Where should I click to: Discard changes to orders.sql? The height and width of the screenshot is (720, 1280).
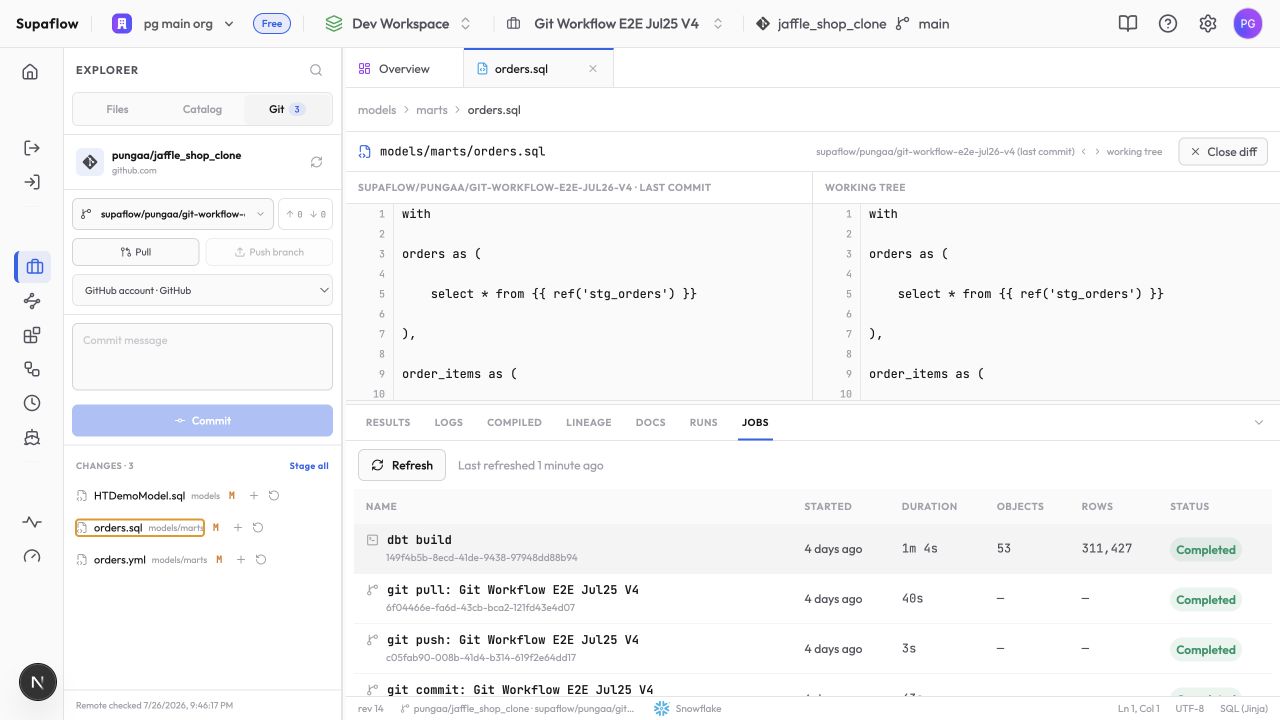[x=258, y=528]
